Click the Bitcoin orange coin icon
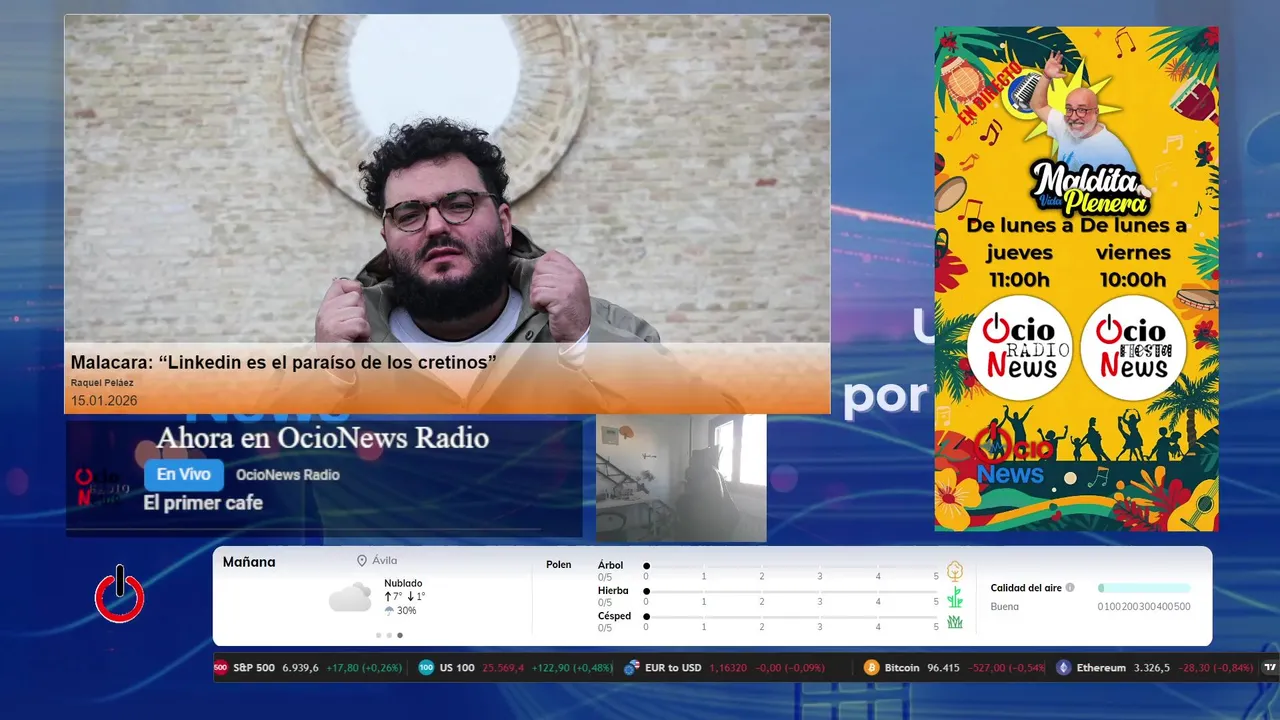 pos(871,667)
